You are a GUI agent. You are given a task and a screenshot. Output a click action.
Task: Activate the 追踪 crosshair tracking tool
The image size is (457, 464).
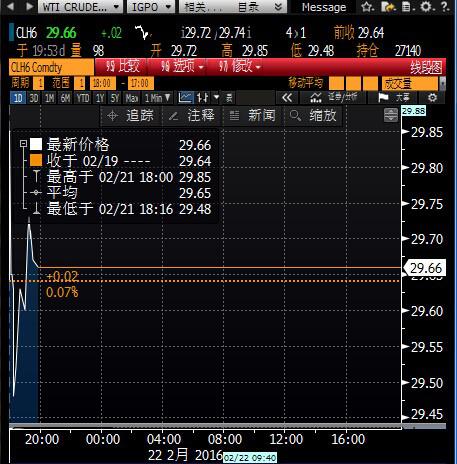(x=131, y=116)
